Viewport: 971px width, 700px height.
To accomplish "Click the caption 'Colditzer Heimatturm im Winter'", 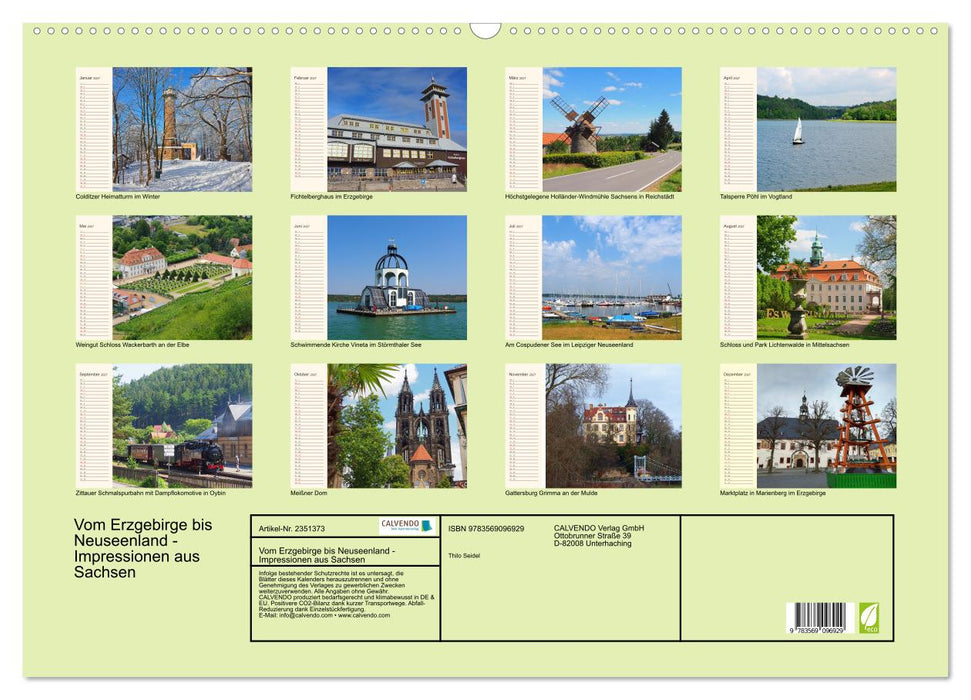I will tap(118, 196).
